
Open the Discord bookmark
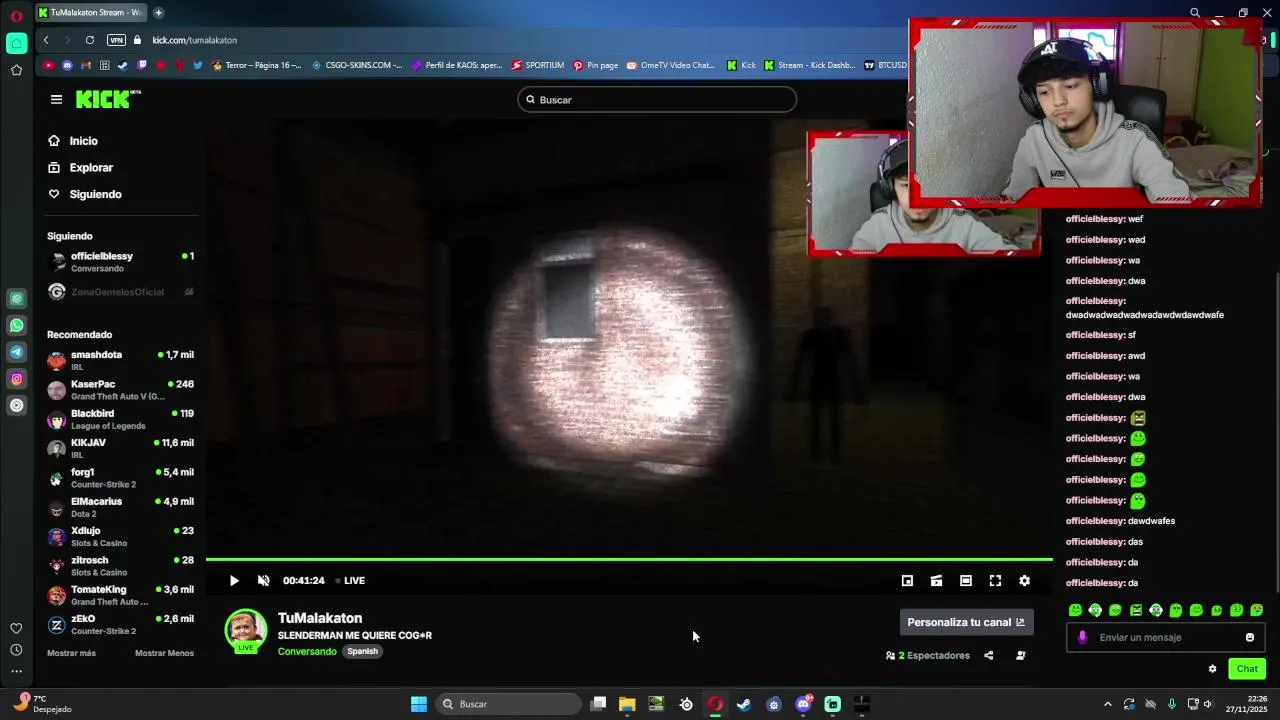coord(67,65)
